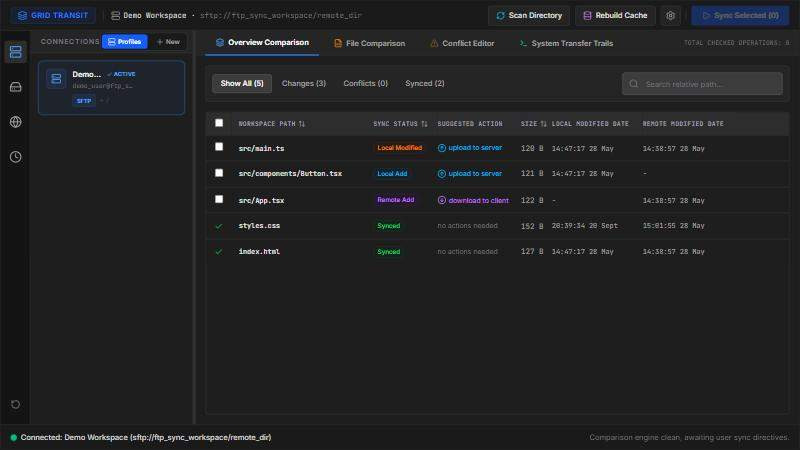This screenshot has width=800, height=450.
Task: Click the workspace icon beside Demo Workspace
Action: pos(116,16)
